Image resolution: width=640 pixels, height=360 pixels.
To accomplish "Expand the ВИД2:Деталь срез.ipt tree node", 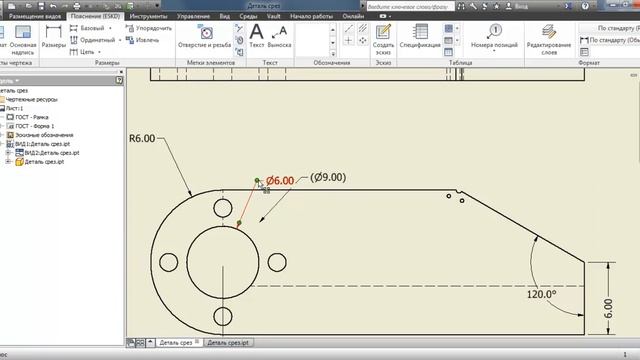I will pyautogui.click(x=8, y=153).
